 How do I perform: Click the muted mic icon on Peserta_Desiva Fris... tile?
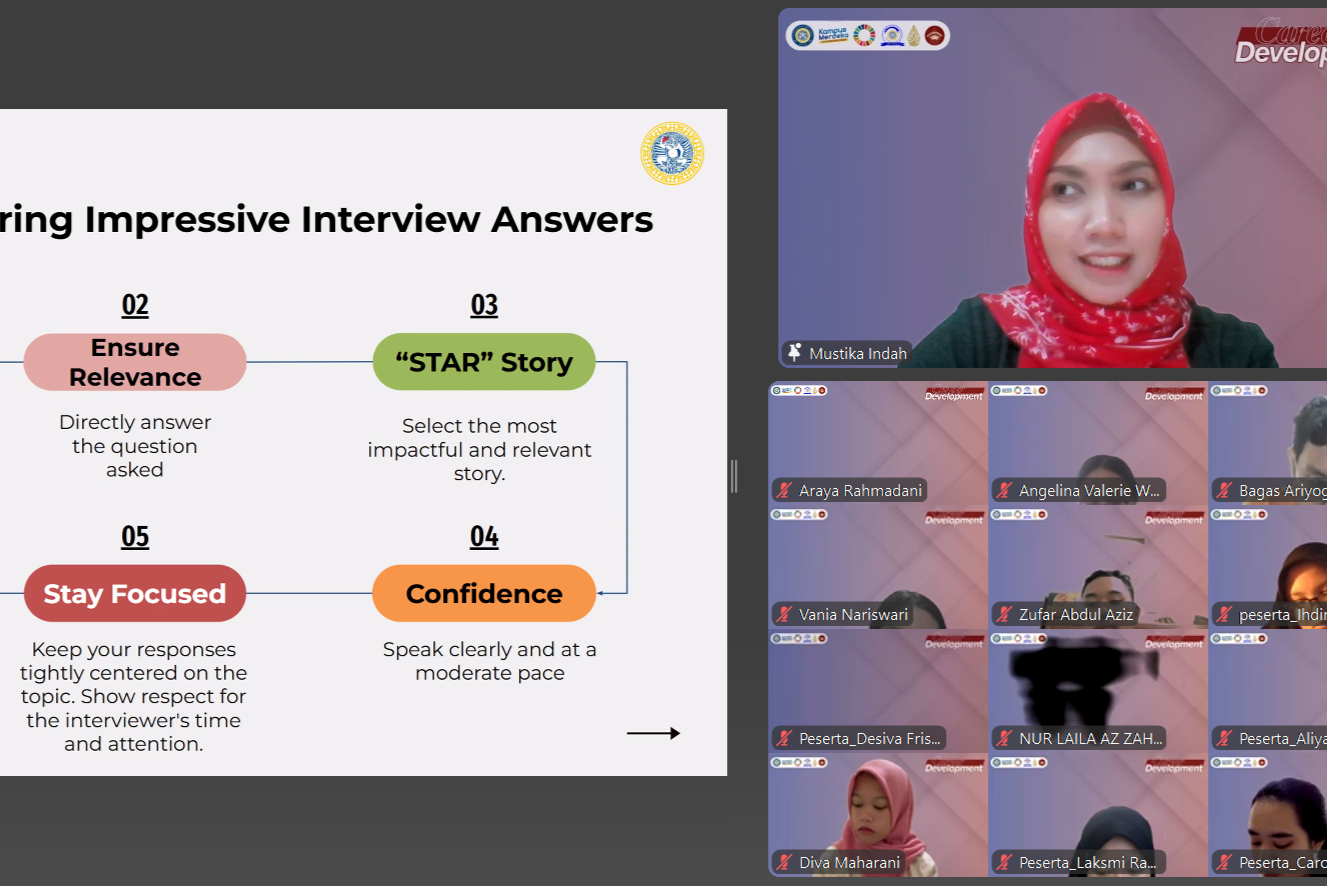784,739
